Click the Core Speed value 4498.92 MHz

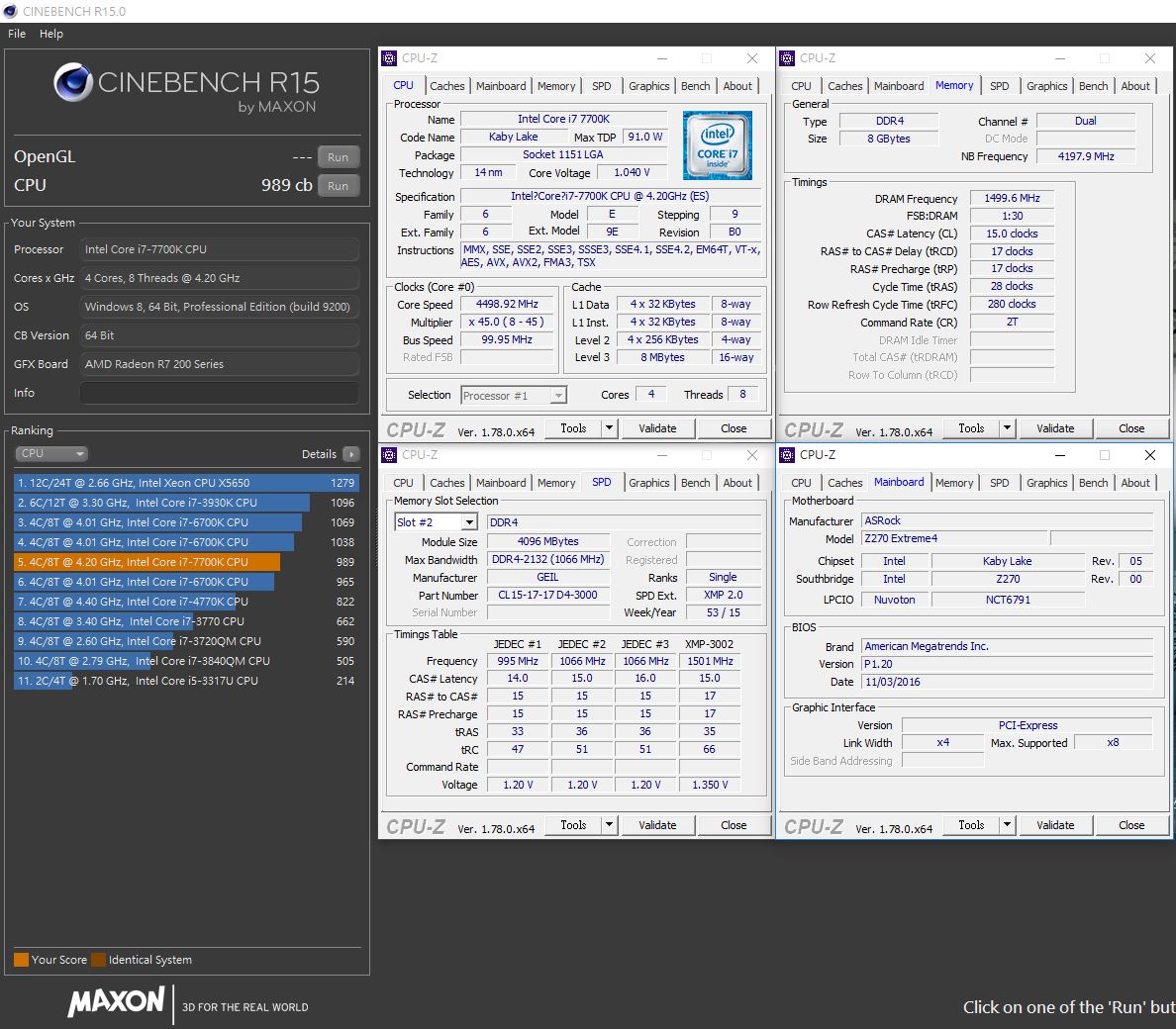507,305
